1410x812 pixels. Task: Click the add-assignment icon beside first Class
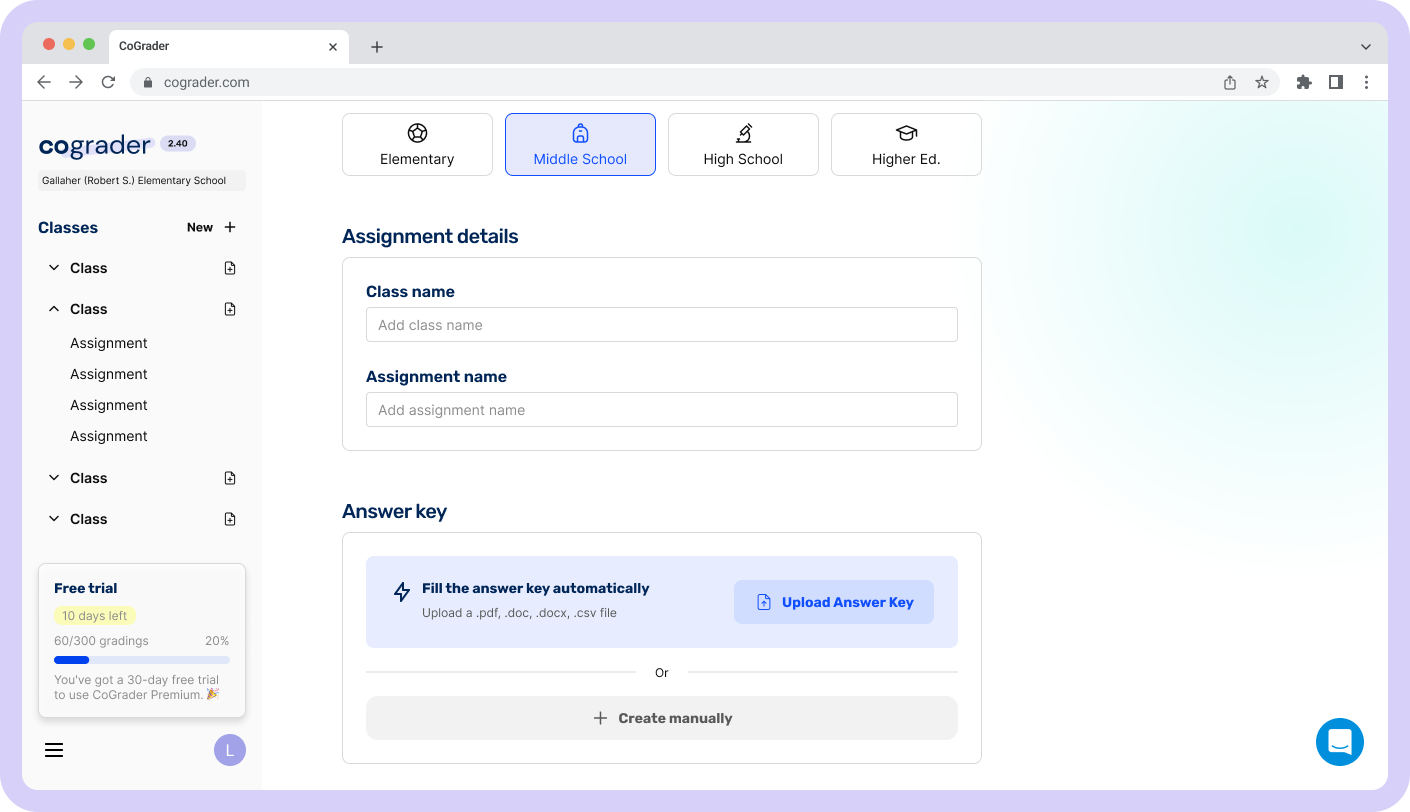tap(230, 268)
